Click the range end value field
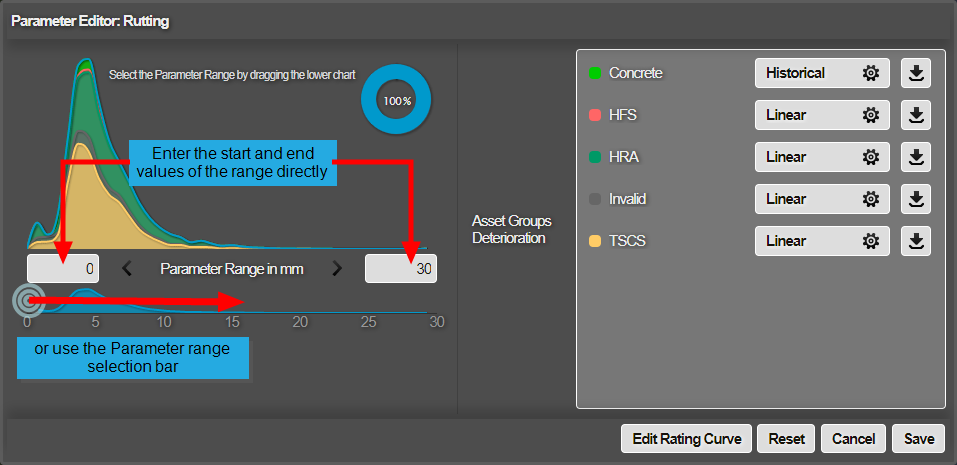The width and height of the screenshot is (957, 465). point(400,268)
